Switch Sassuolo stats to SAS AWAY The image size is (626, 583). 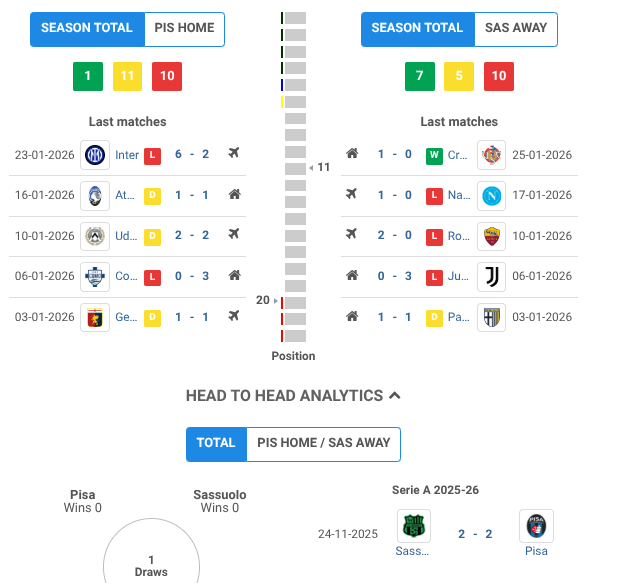click(x=515, y=29)
